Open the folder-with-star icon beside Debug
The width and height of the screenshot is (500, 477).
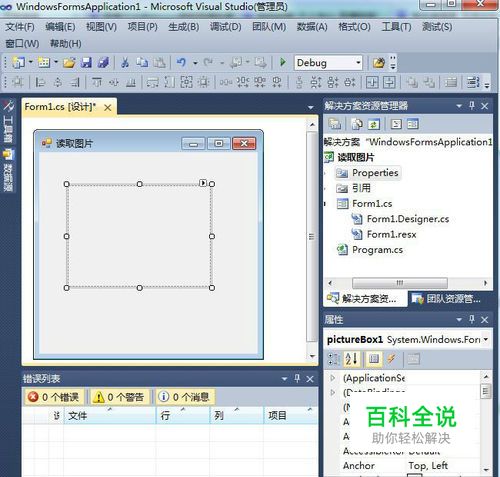(x=379, y=63)
